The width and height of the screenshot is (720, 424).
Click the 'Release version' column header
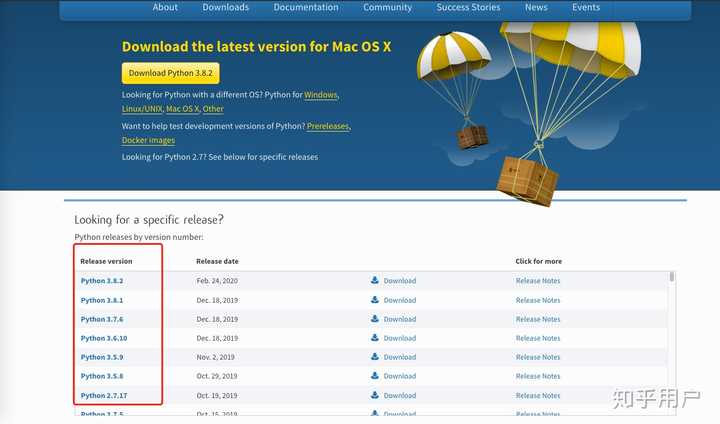[x=106, y=261]
